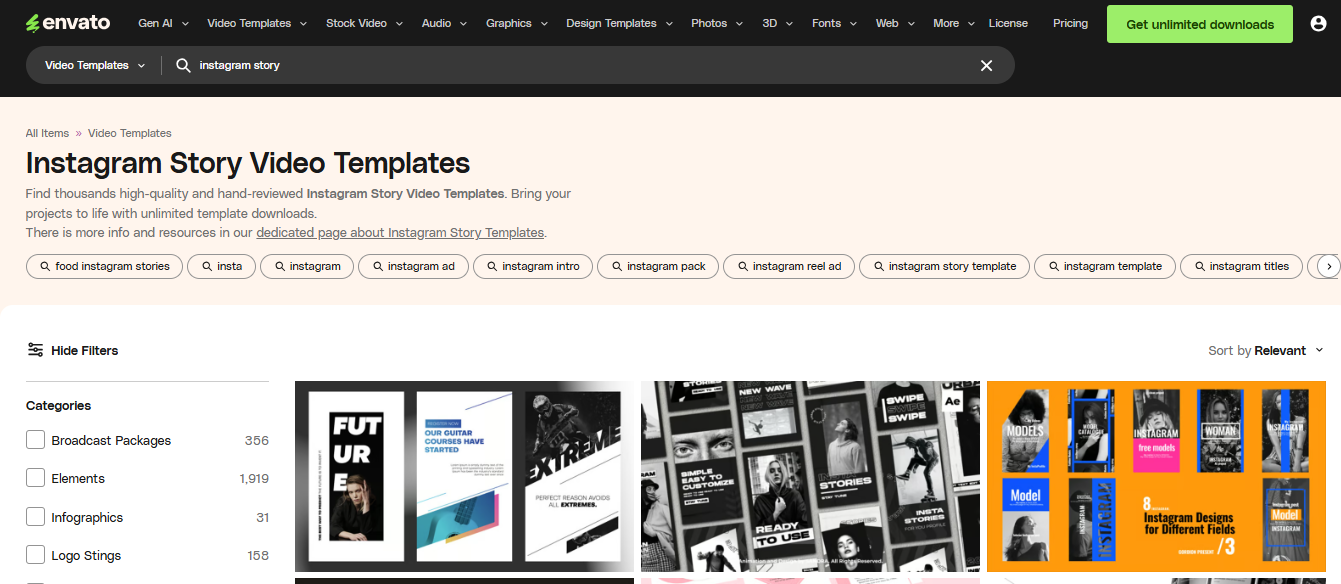Open dedicated page about Instagram Story Templates
Screen dimensions: 1341x584
tap(400, 232)
